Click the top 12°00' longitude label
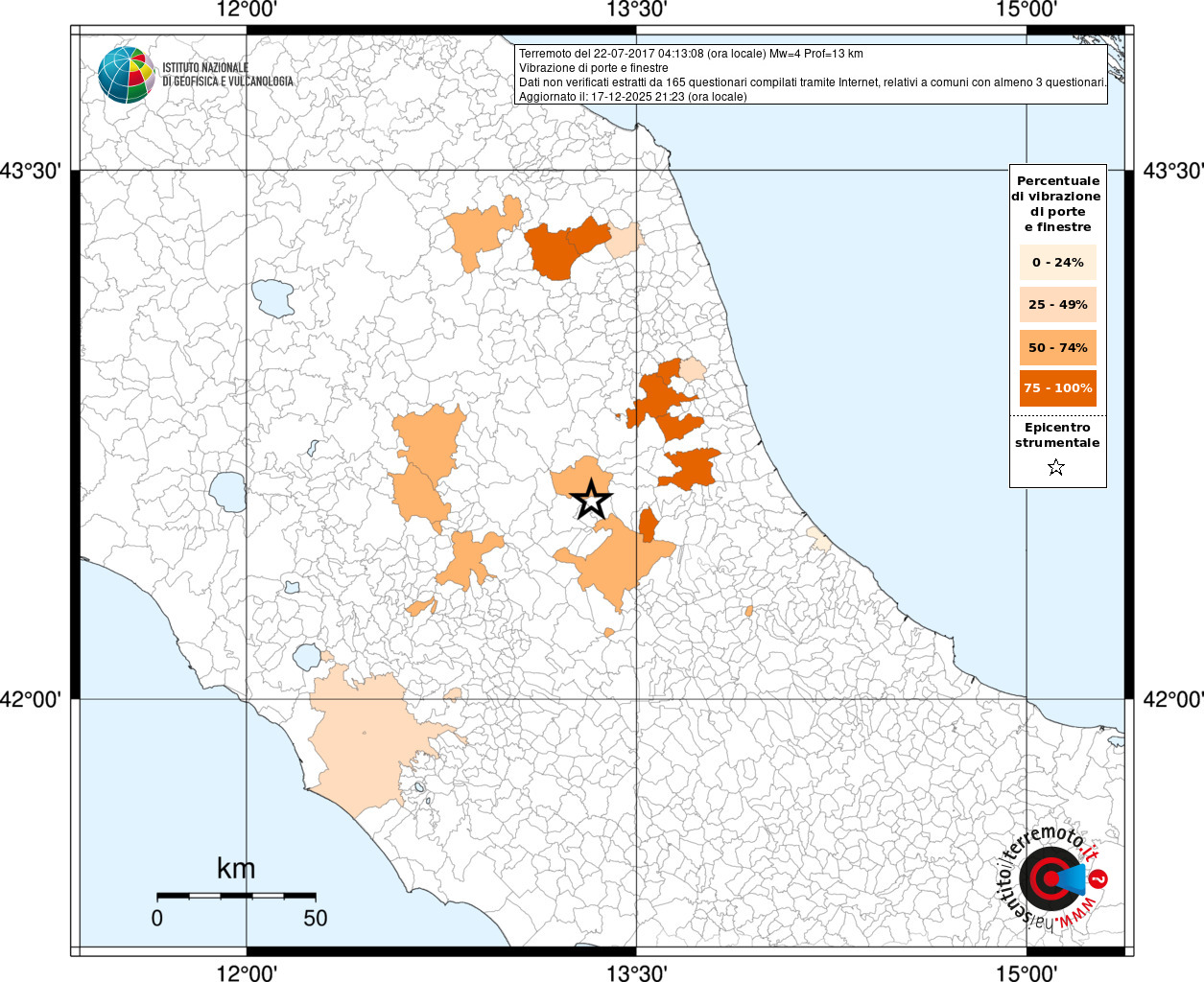Screen dimensions: 1204x982 pos(247,10)
